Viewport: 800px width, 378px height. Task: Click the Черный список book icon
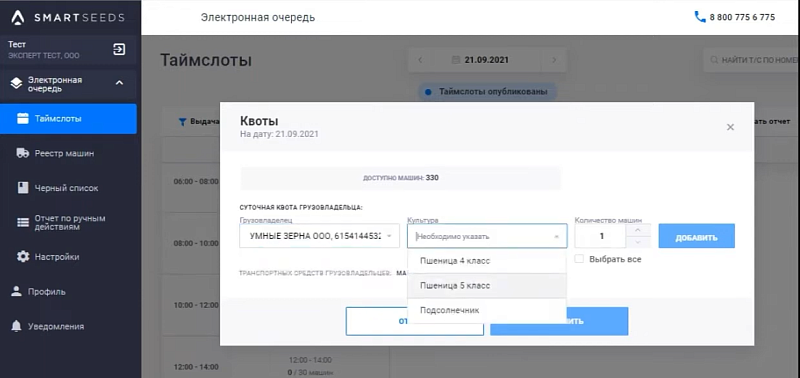pyautogui.click(x=22, y=188)
